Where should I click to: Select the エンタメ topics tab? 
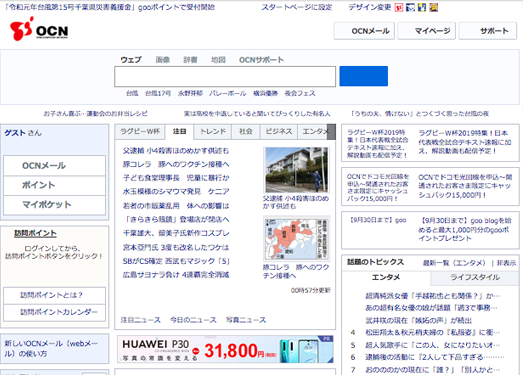386,278
